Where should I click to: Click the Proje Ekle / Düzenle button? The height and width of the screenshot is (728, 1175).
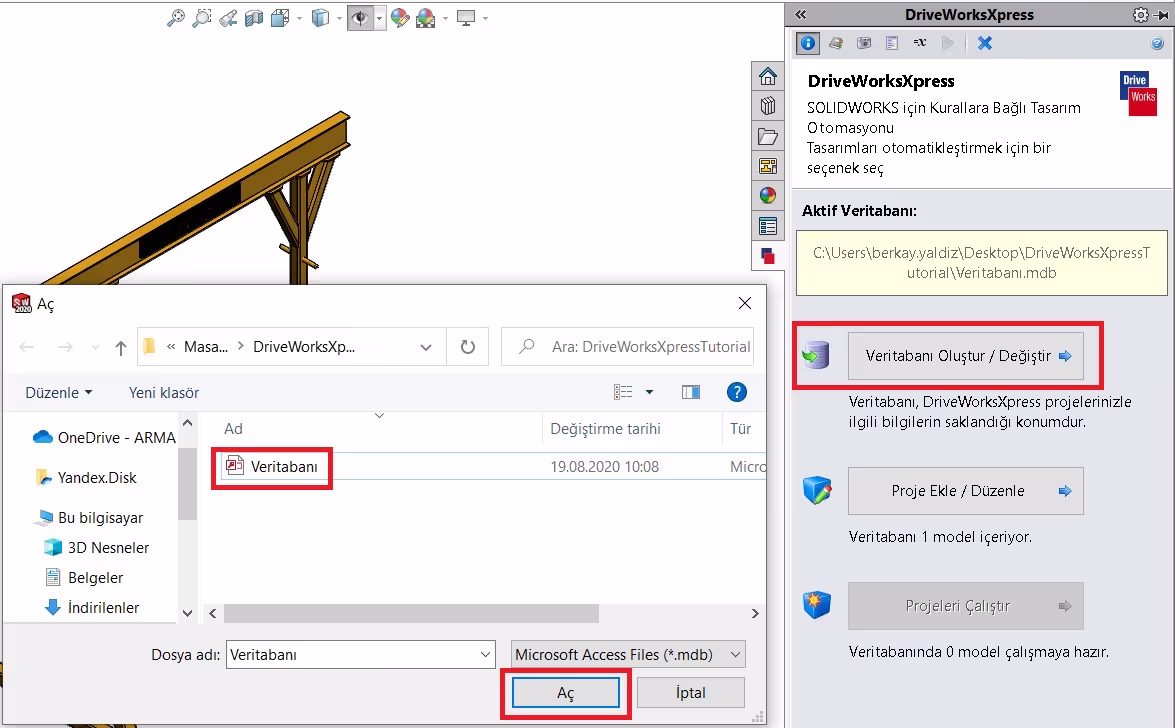click(x=966, y=490)
